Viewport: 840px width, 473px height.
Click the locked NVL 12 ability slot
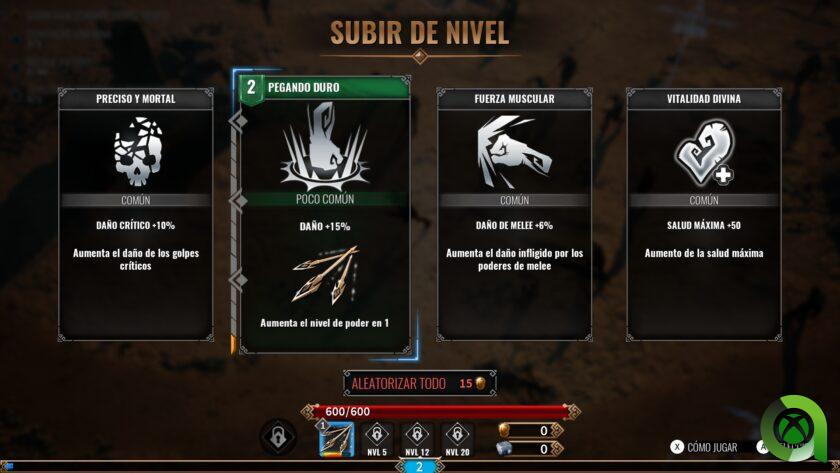pyautogui.click(x=417, y=439)
